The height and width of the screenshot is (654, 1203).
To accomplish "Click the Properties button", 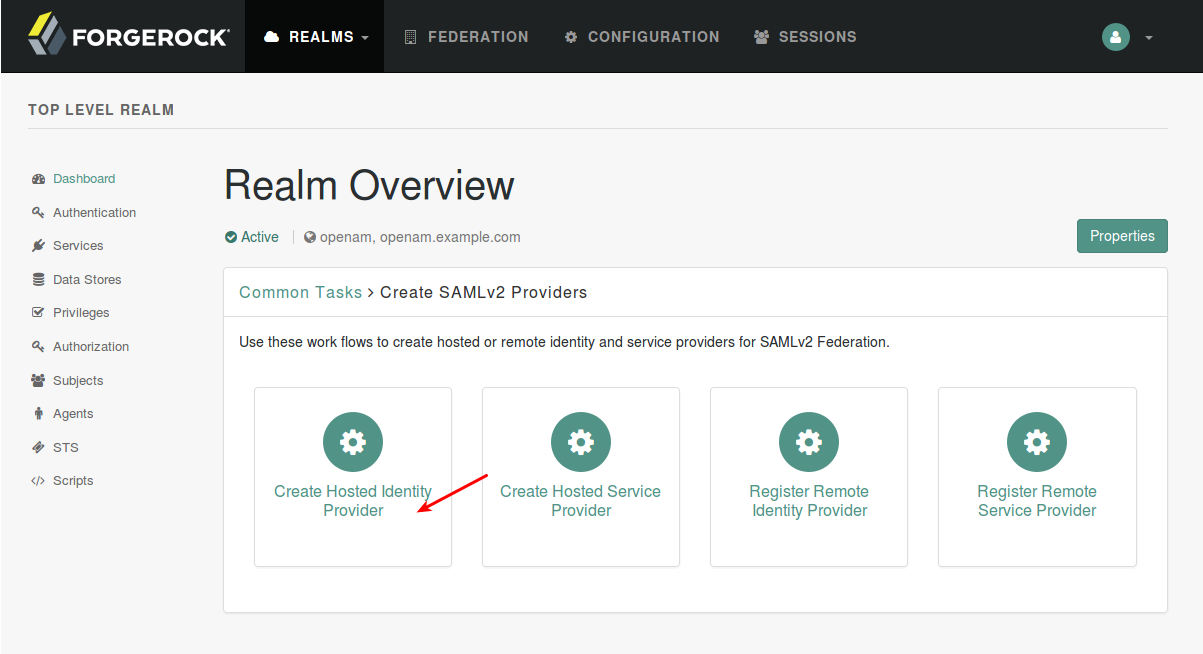I will click(1122, 236).
